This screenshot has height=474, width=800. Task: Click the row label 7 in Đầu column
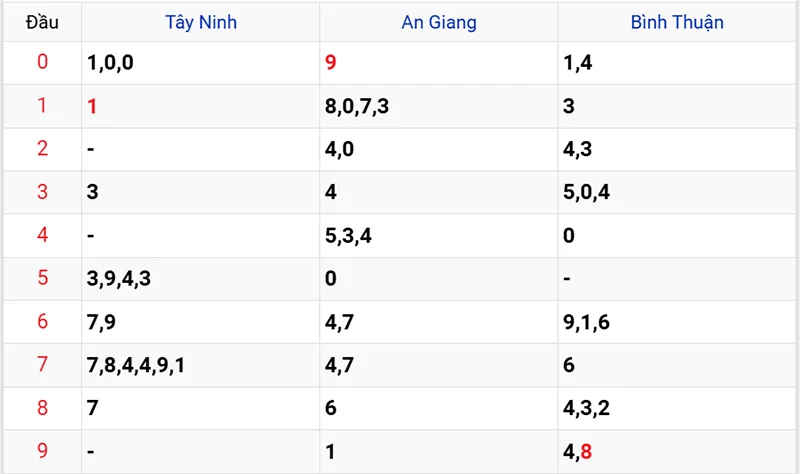[42, 365]
